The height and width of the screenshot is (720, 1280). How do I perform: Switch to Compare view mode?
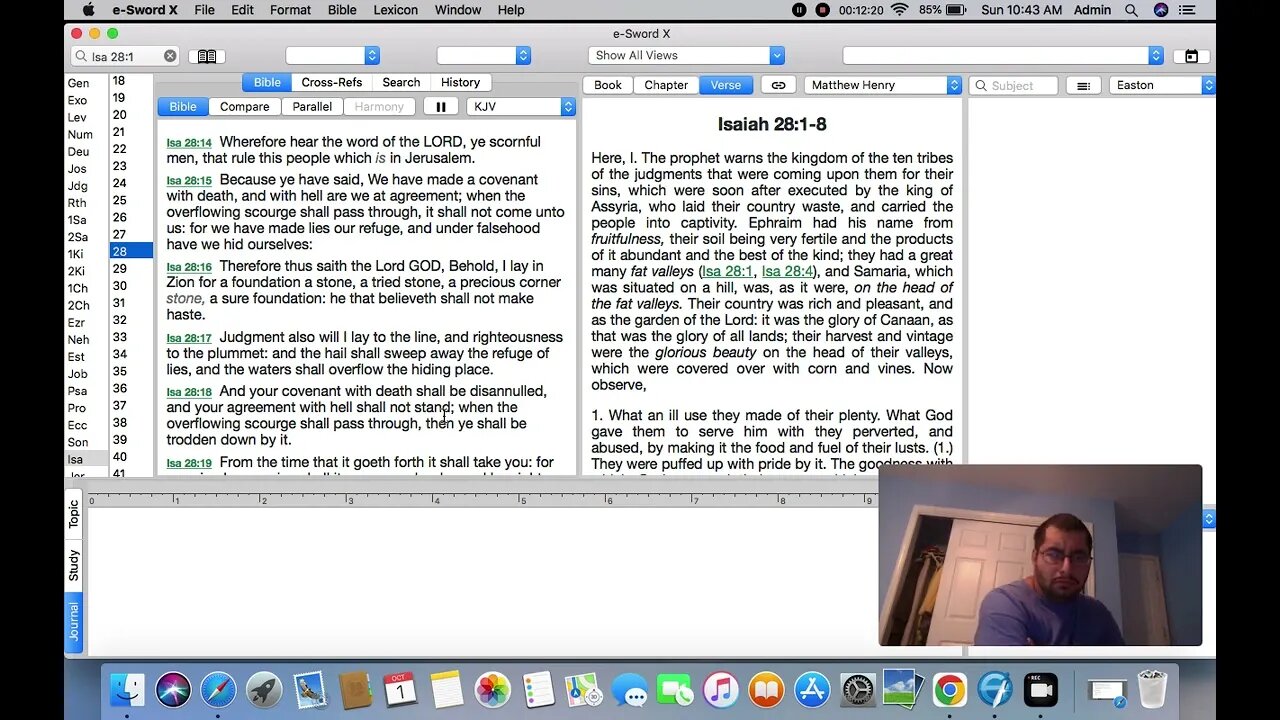pyautogui.click(x=245, y=106)
